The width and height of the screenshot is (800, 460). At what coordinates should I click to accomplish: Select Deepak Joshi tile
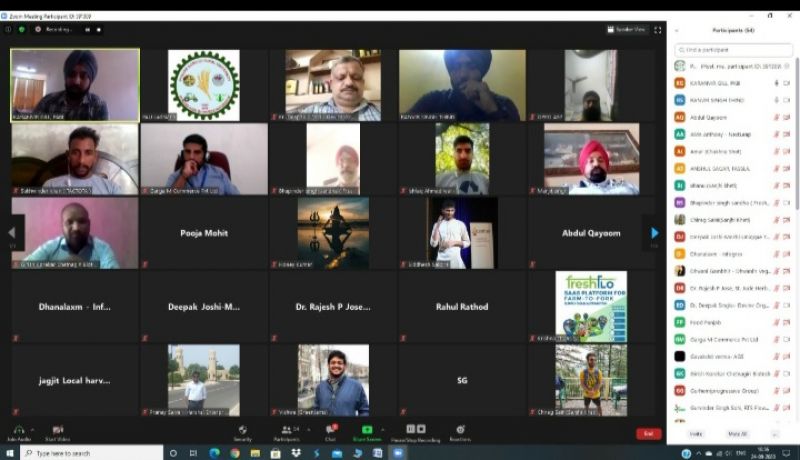coord(204,306)
